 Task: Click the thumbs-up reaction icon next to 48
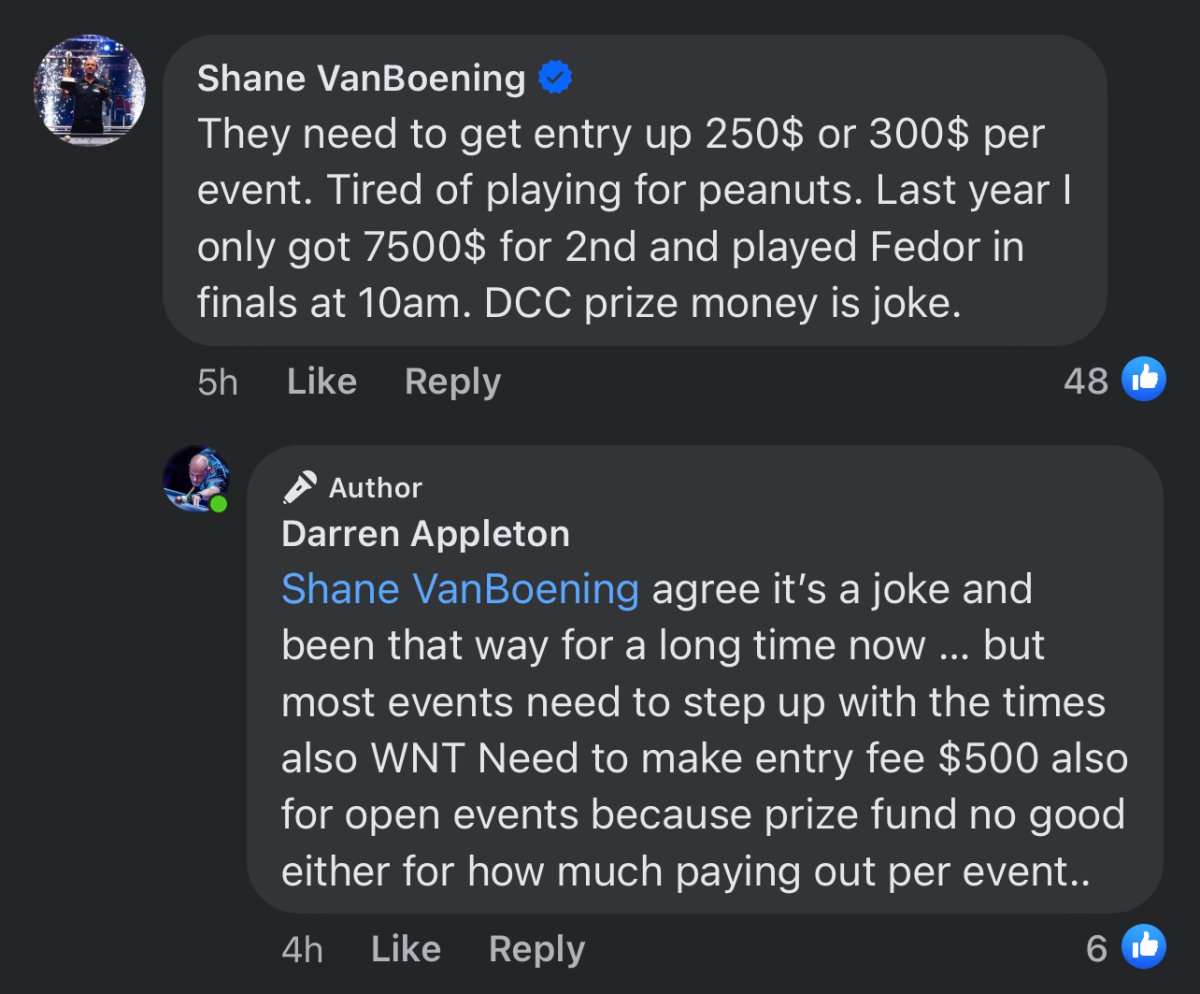1144,380
